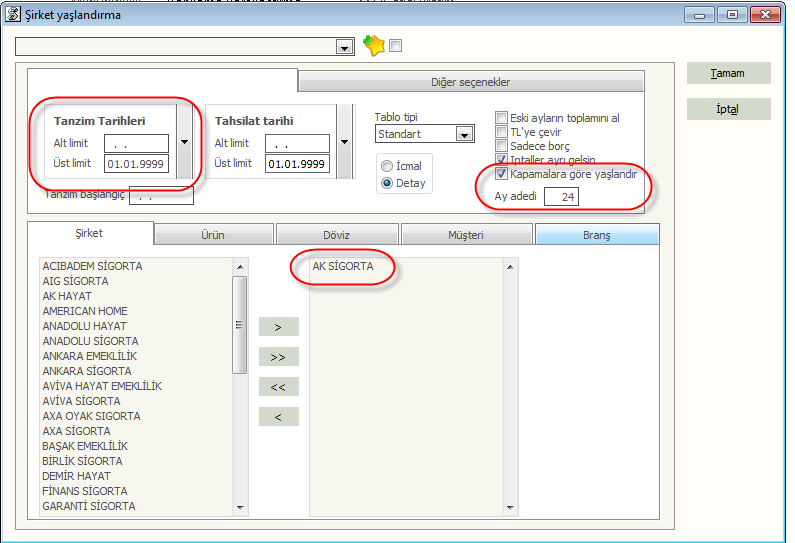Click the double left arrow remove-all button
795x543 pixels.
coord(278,386)
